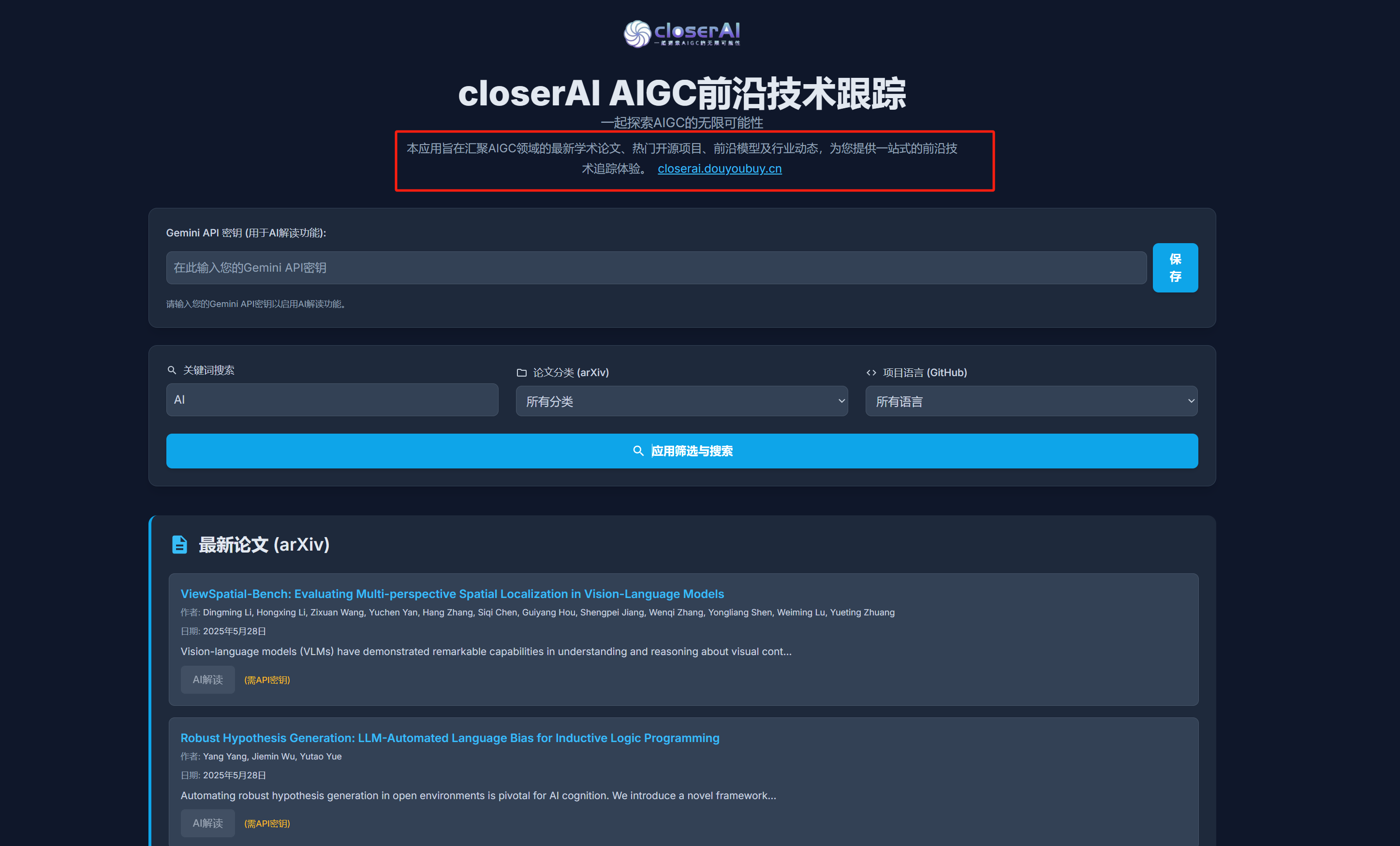The height and width of the screenshot is (846, 1400).
Task: Click the date under Robust Hypothesis paper
Action: 223,775
